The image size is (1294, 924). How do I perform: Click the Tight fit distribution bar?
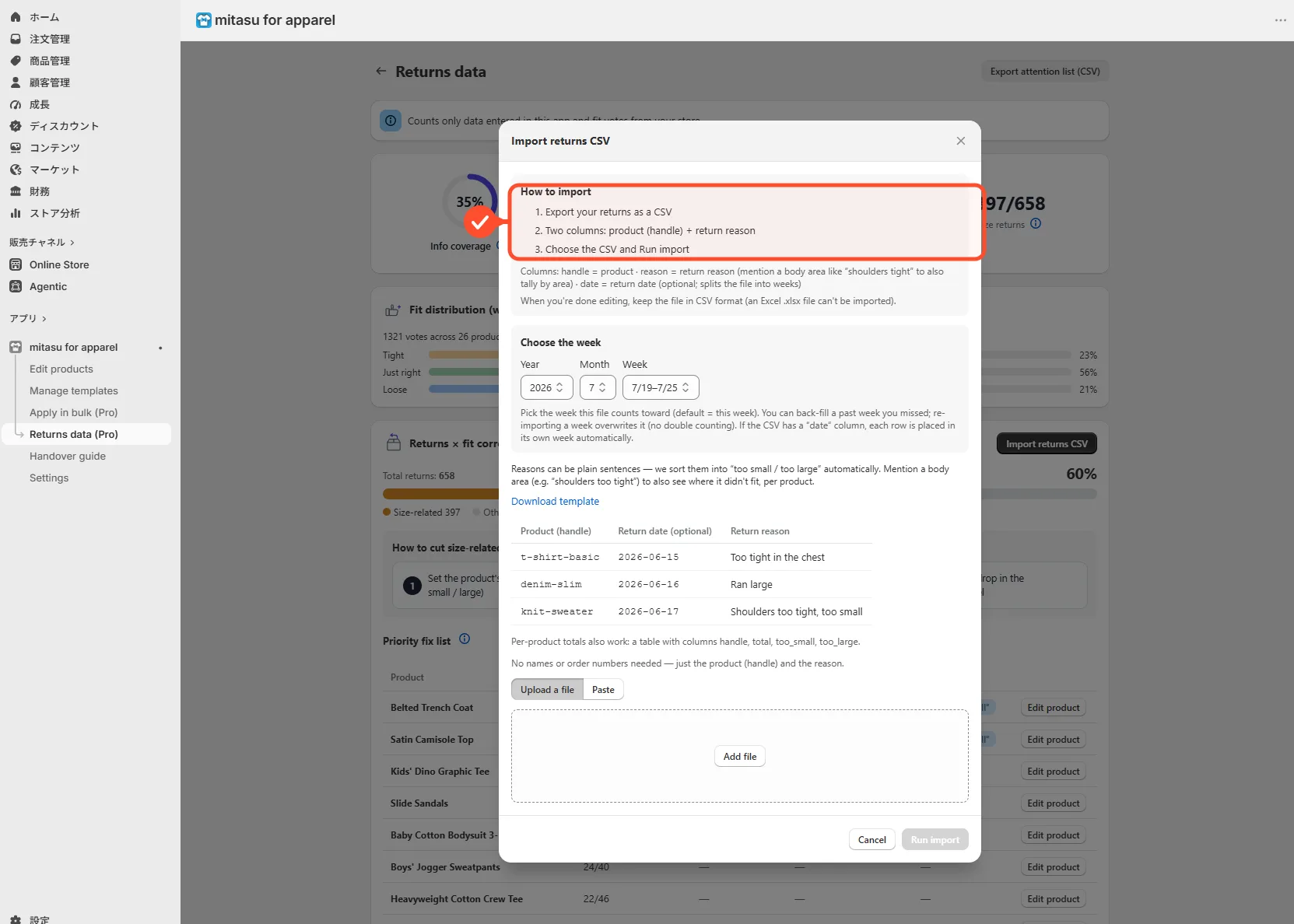(x=464, y=355)
